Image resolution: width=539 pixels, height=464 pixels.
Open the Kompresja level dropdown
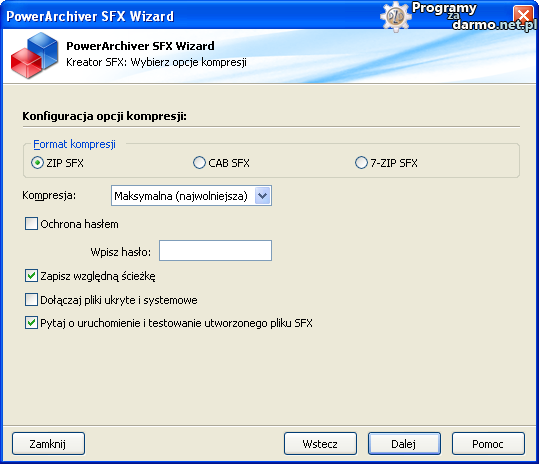tap(263, 196)
